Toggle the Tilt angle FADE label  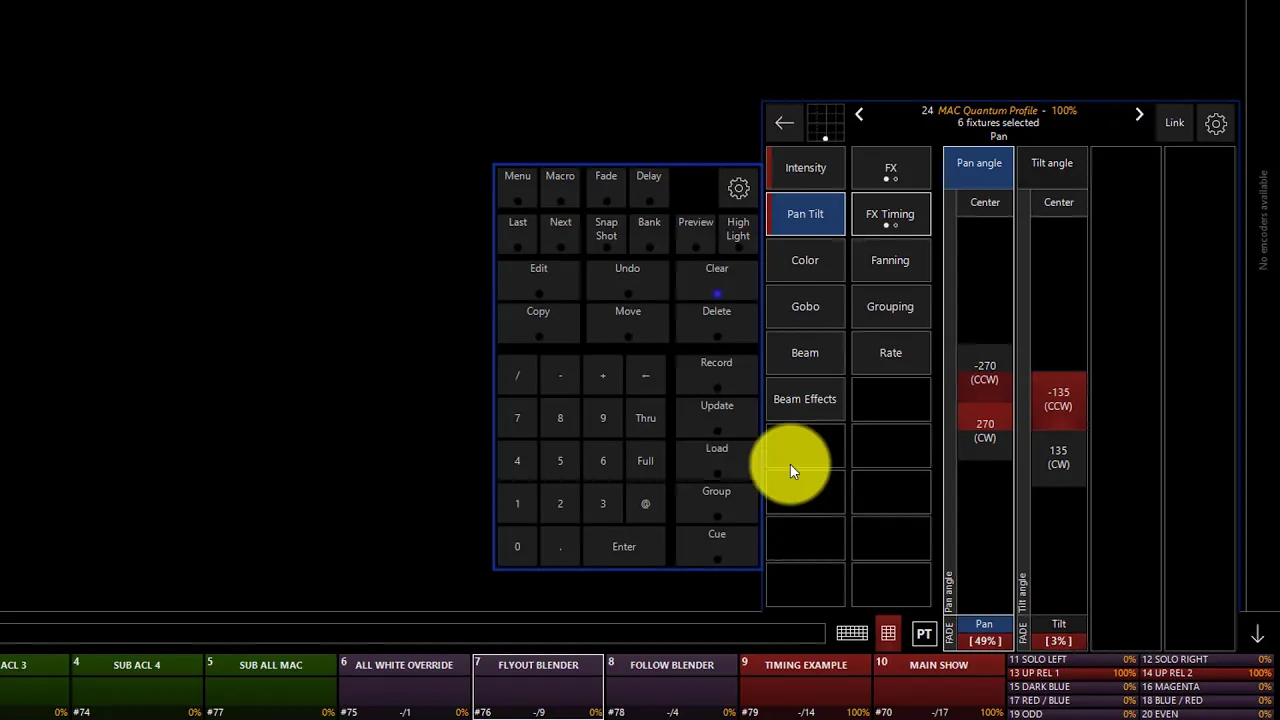pos(1022,632)
